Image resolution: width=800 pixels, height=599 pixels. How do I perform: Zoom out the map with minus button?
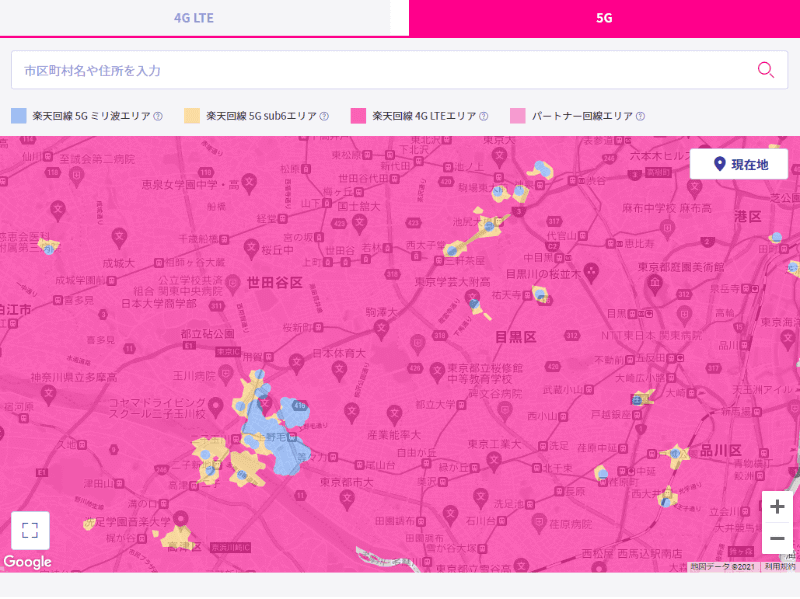point(777,538)
